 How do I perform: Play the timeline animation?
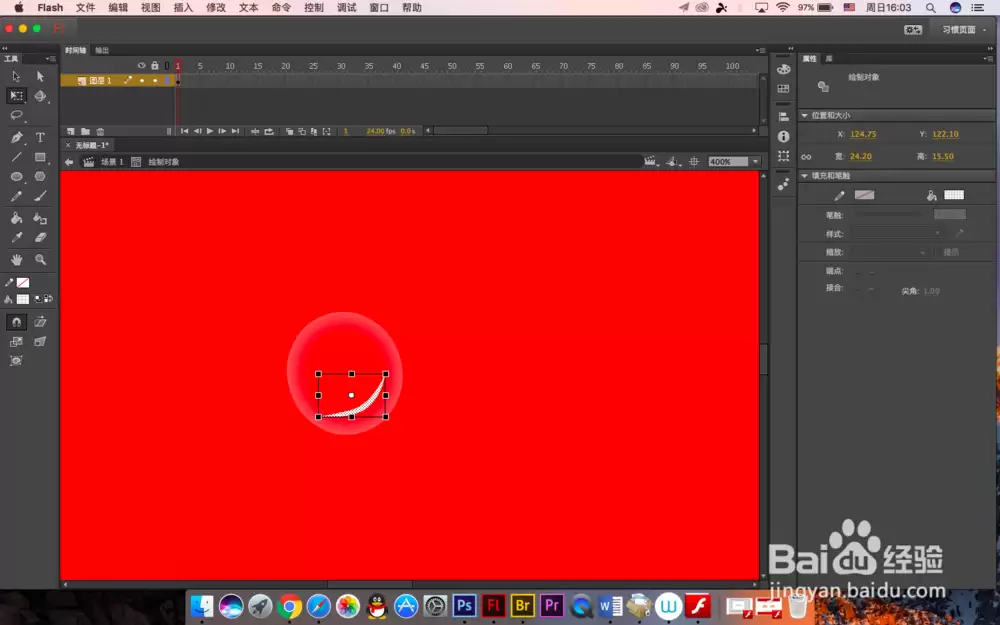pos(210,131)
